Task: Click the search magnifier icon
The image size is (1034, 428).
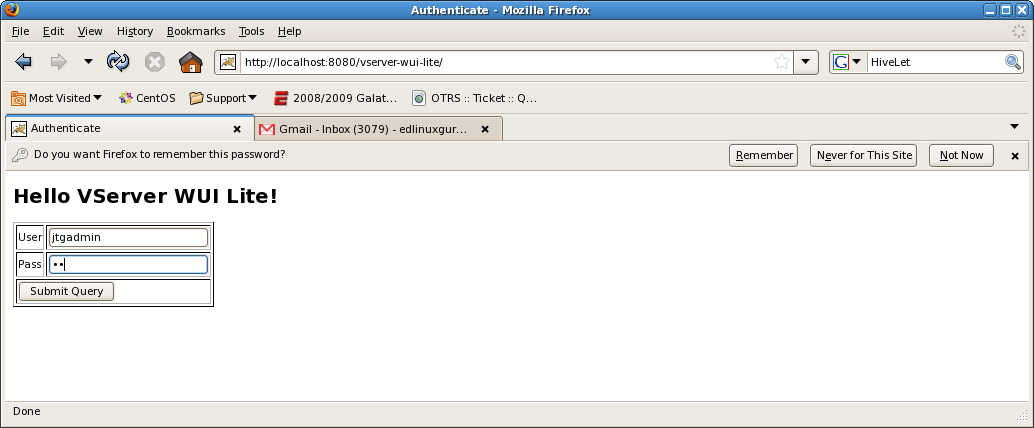Action: pyautogui.click(x=1013, y=62)
